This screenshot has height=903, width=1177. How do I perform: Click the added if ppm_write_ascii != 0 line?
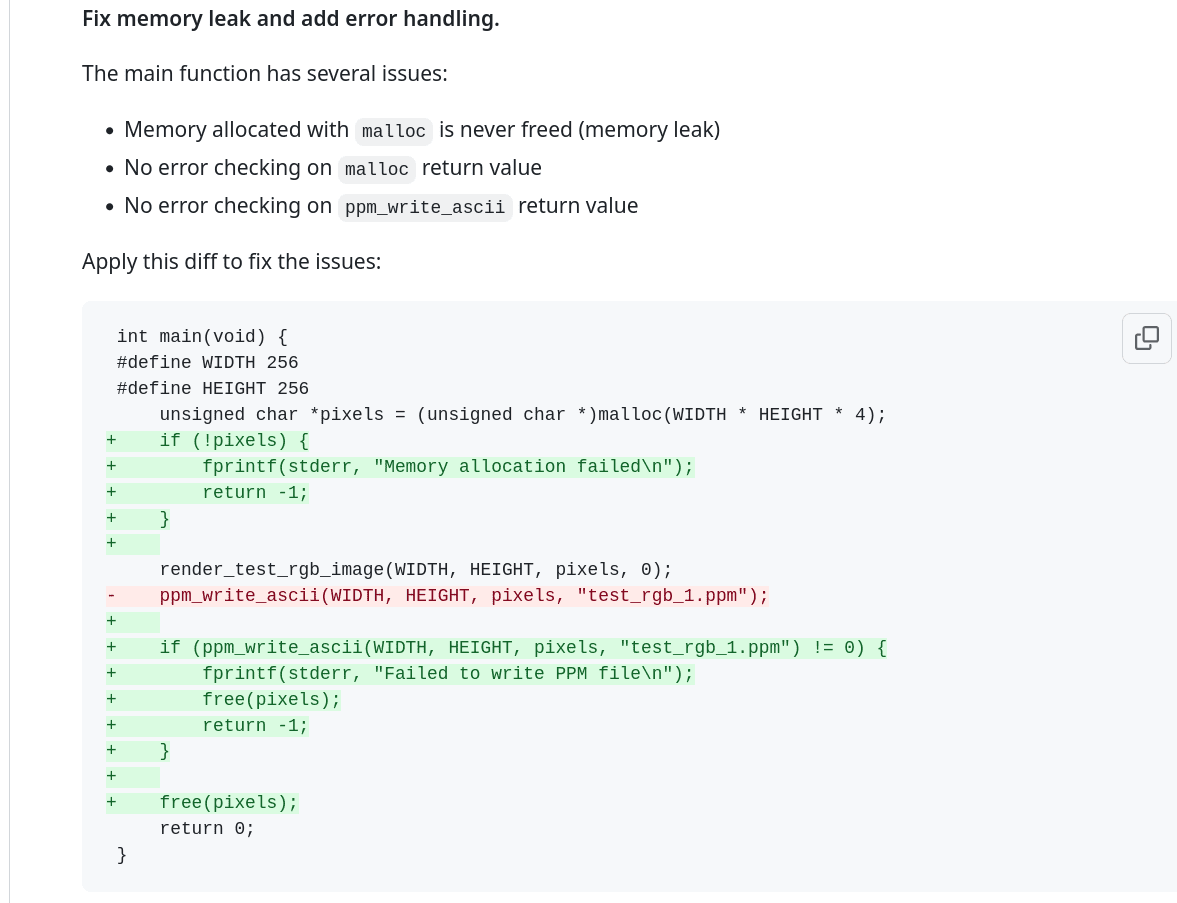pyautogui.click(x=522, y=648)
